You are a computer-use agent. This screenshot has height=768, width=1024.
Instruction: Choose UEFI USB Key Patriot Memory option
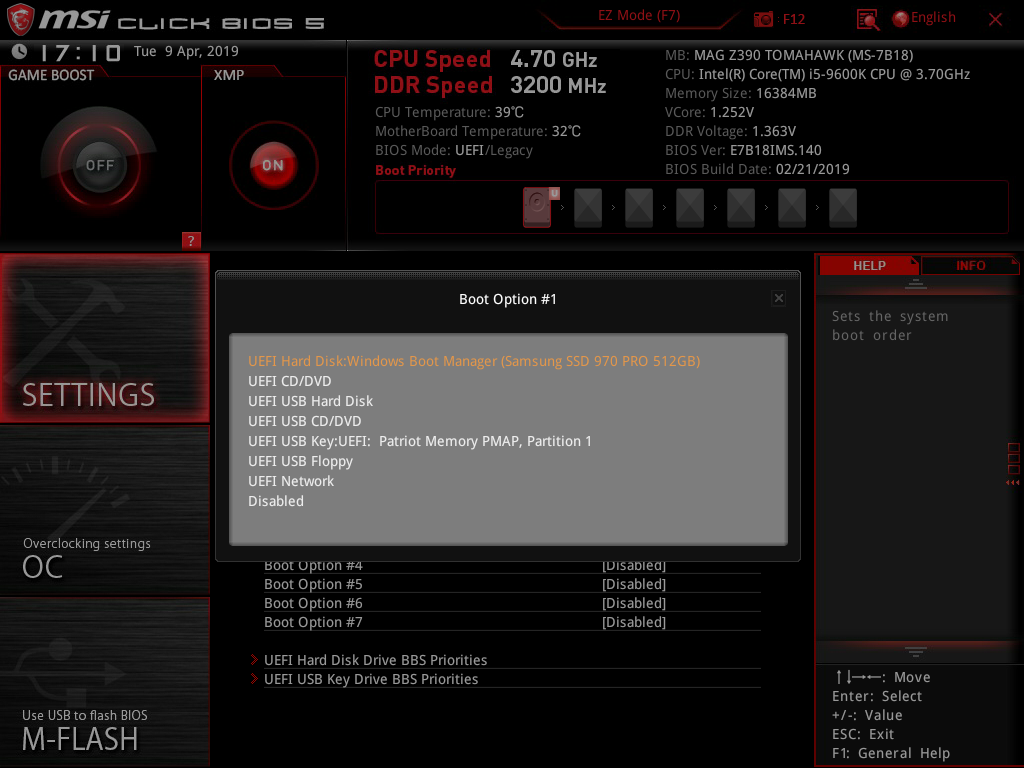tap(419, 441)
